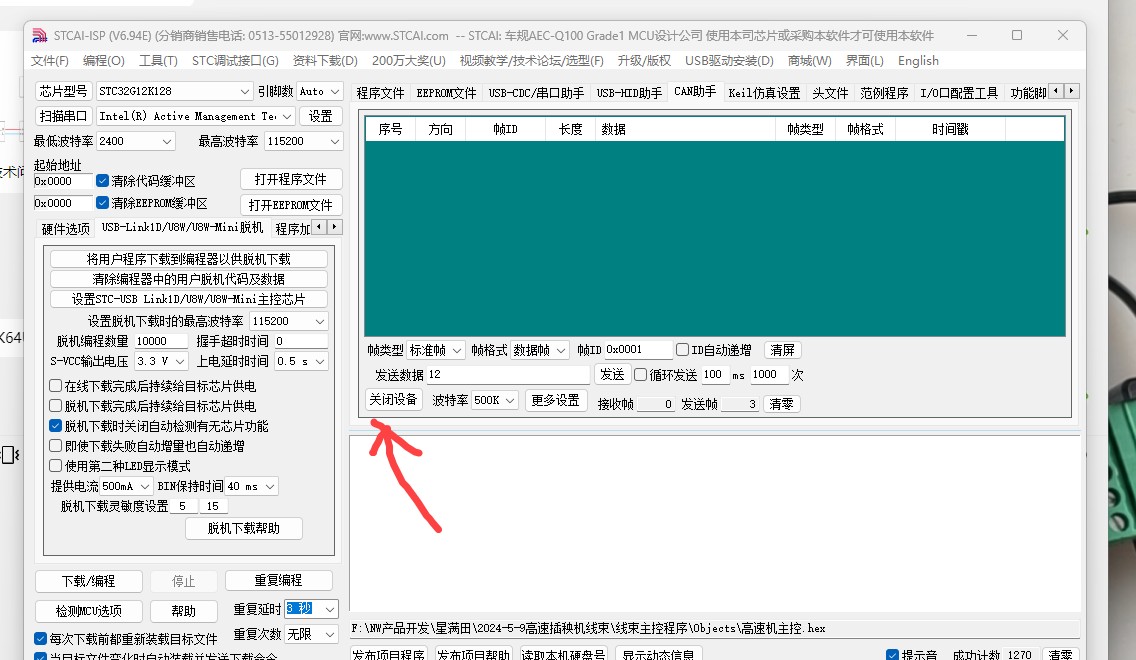Click the 帧ID field showing 0x0001
Screen dimensions: 1136x660
pyautogui.click(x=638, y=350)
